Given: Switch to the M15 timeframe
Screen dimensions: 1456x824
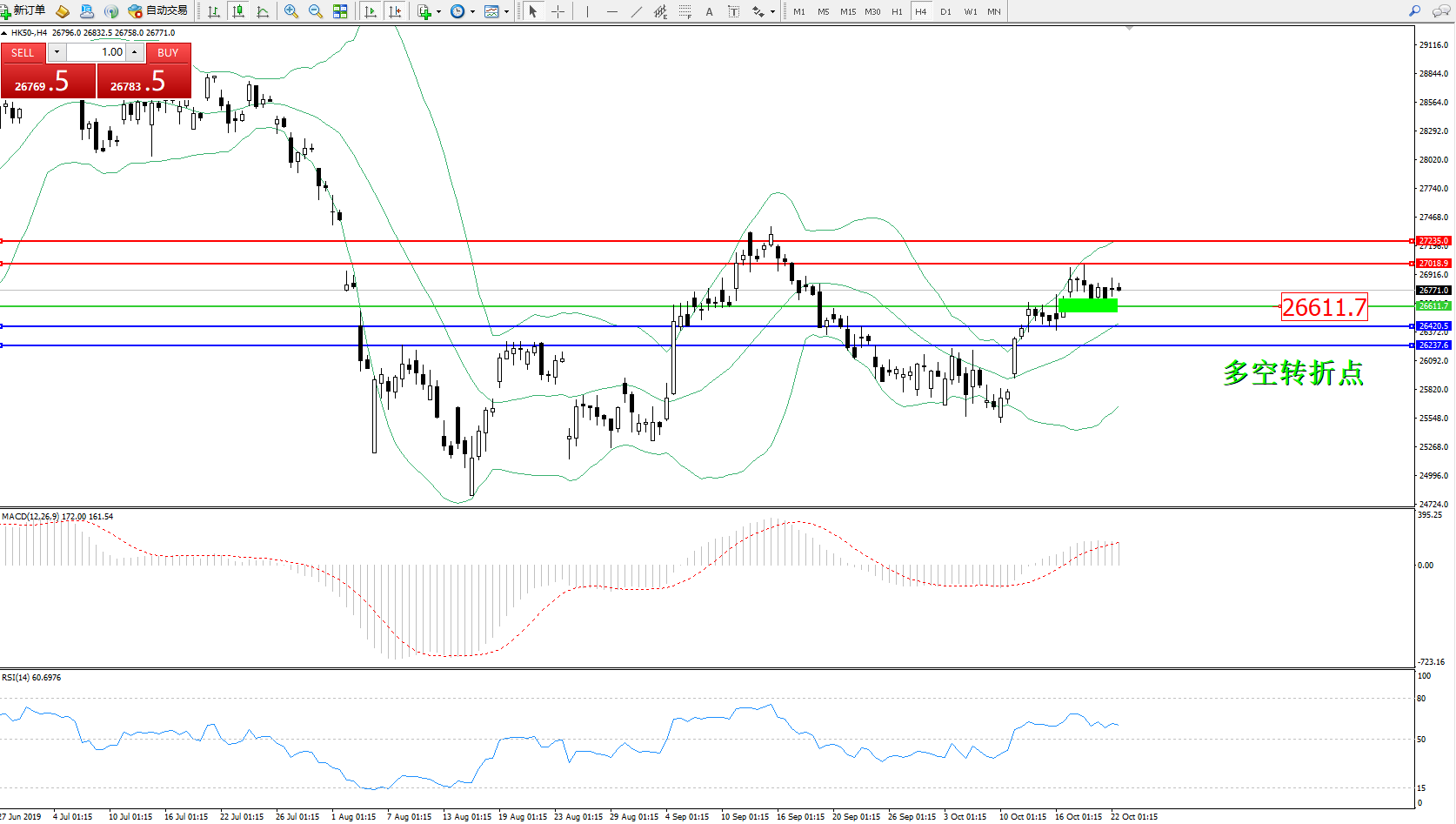Looking at the screenshot, I should click(847, 11).
